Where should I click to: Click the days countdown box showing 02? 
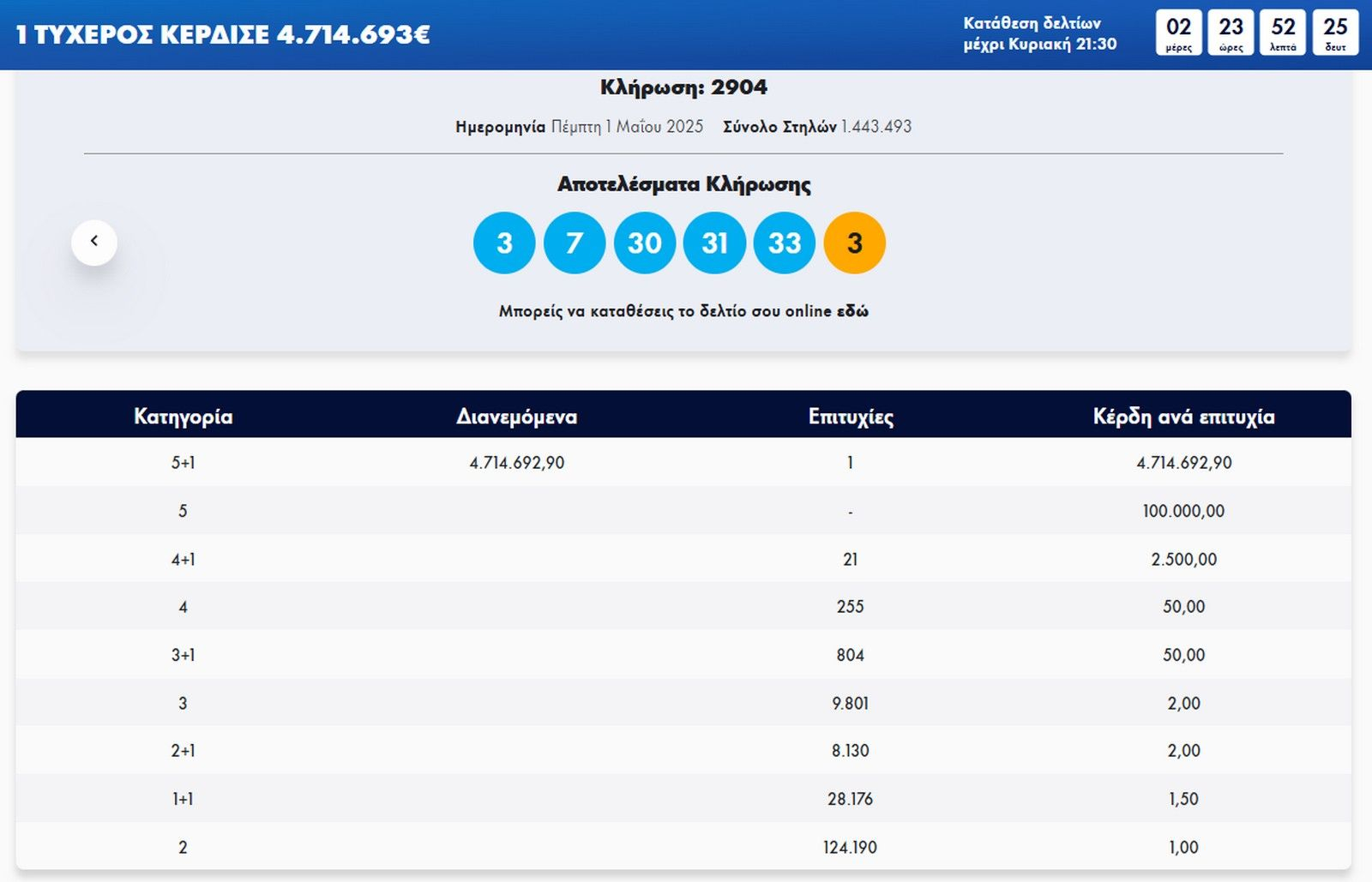click(x=1178, y=33)
